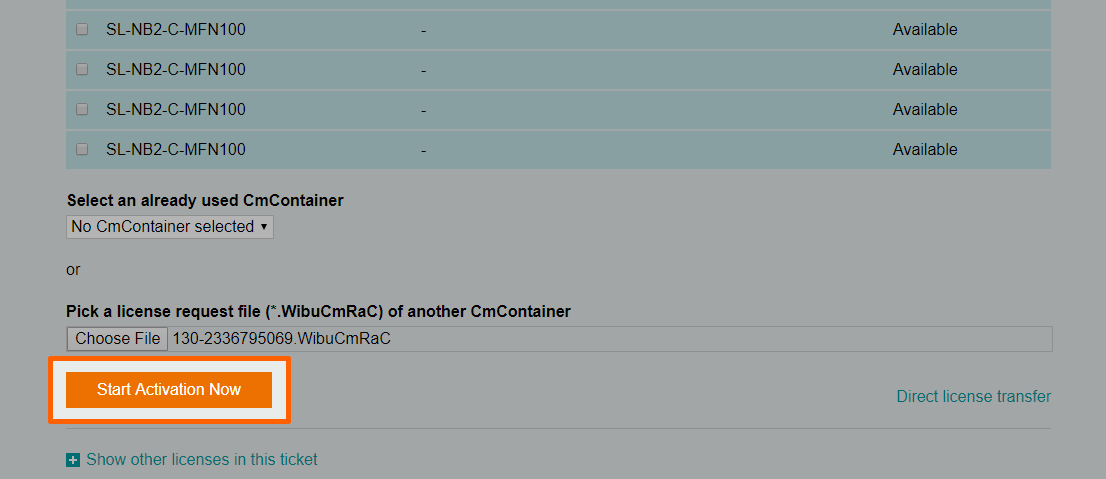1106x479 pixels.
Task: Open the No CmContainer selected dropdown
Action: click(170, 227)
